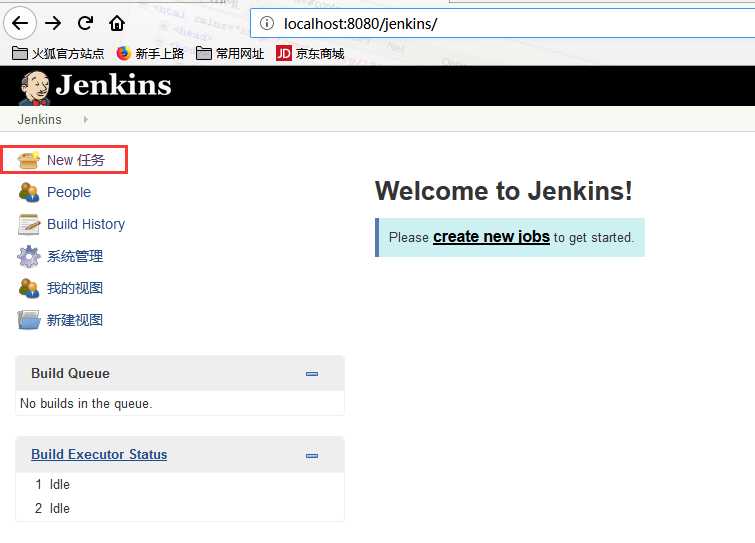Image resolution: width=755 pixels, height=543 pixels.
Task: Open the 我的视图 link
Action: coord(75,288)
